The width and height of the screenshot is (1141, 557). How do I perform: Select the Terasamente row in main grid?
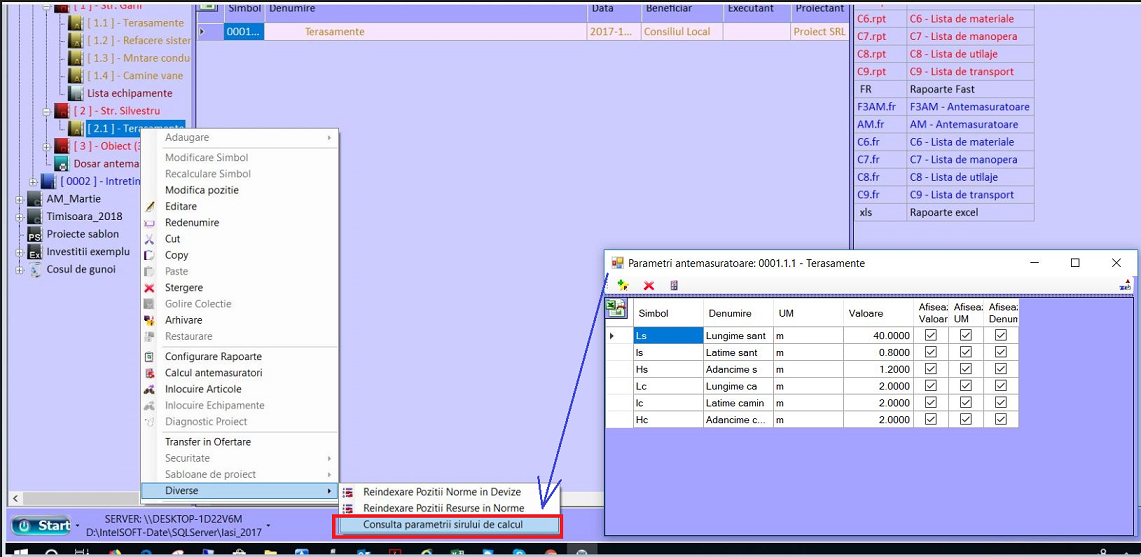(523, 32)
